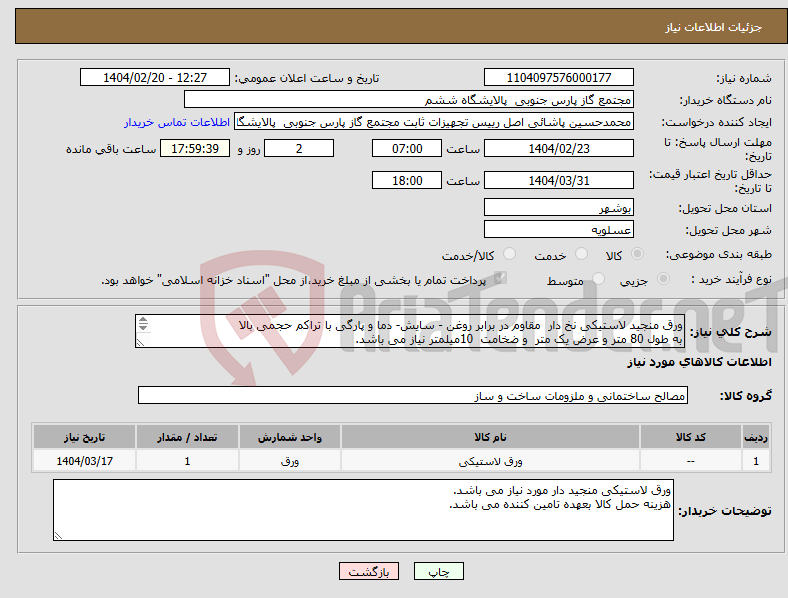Image resolution: width=788 pixels, height=598 pixels.
Task: Click the description area resize handle
Action: (141, 343)
